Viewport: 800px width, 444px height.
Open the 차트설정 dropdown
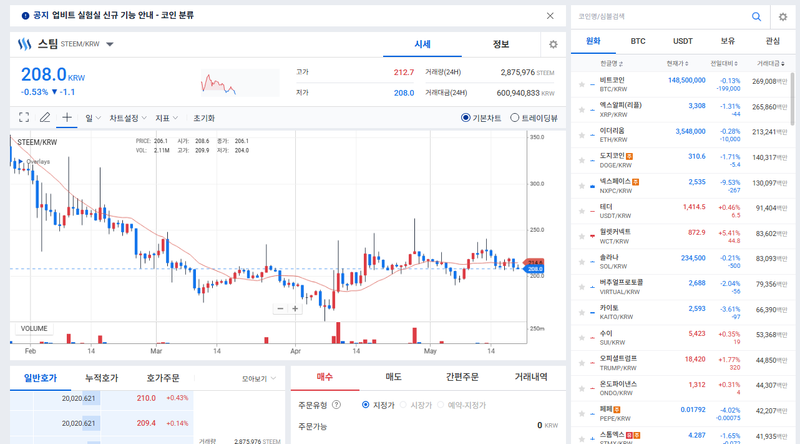128,118
